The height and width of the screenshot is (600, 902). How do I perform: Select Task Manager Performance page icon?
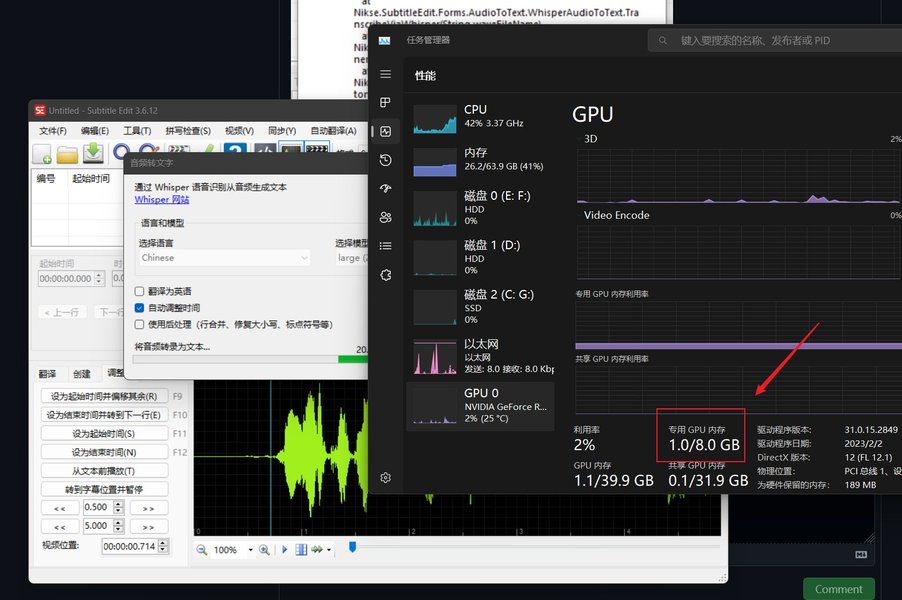tap(385, 131)
